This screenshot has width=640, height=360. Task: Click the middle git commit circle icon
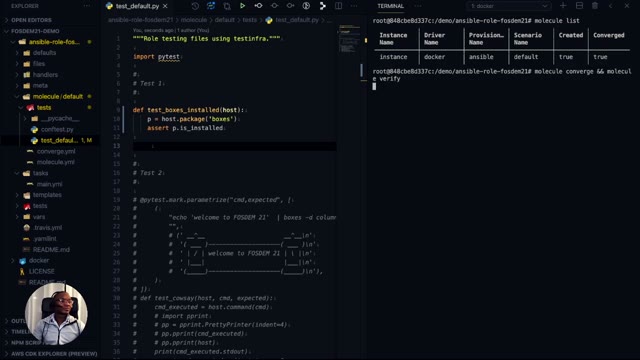(x=274, y=6)
